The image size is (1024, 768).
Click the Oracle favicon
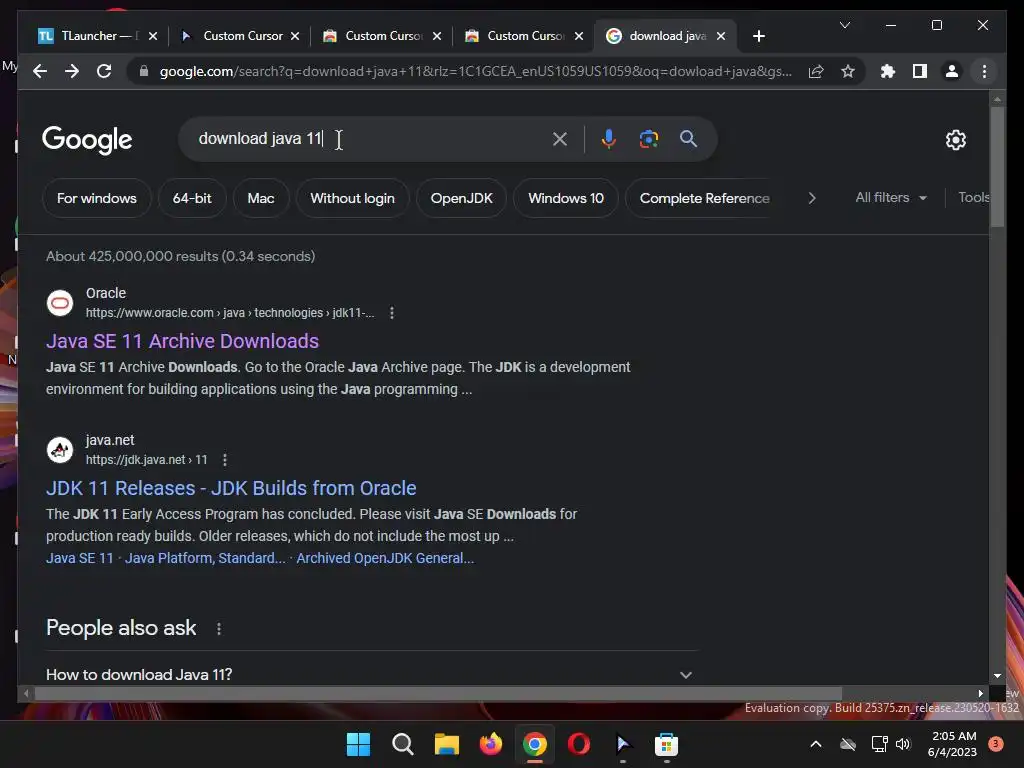[x=60, y=303]
